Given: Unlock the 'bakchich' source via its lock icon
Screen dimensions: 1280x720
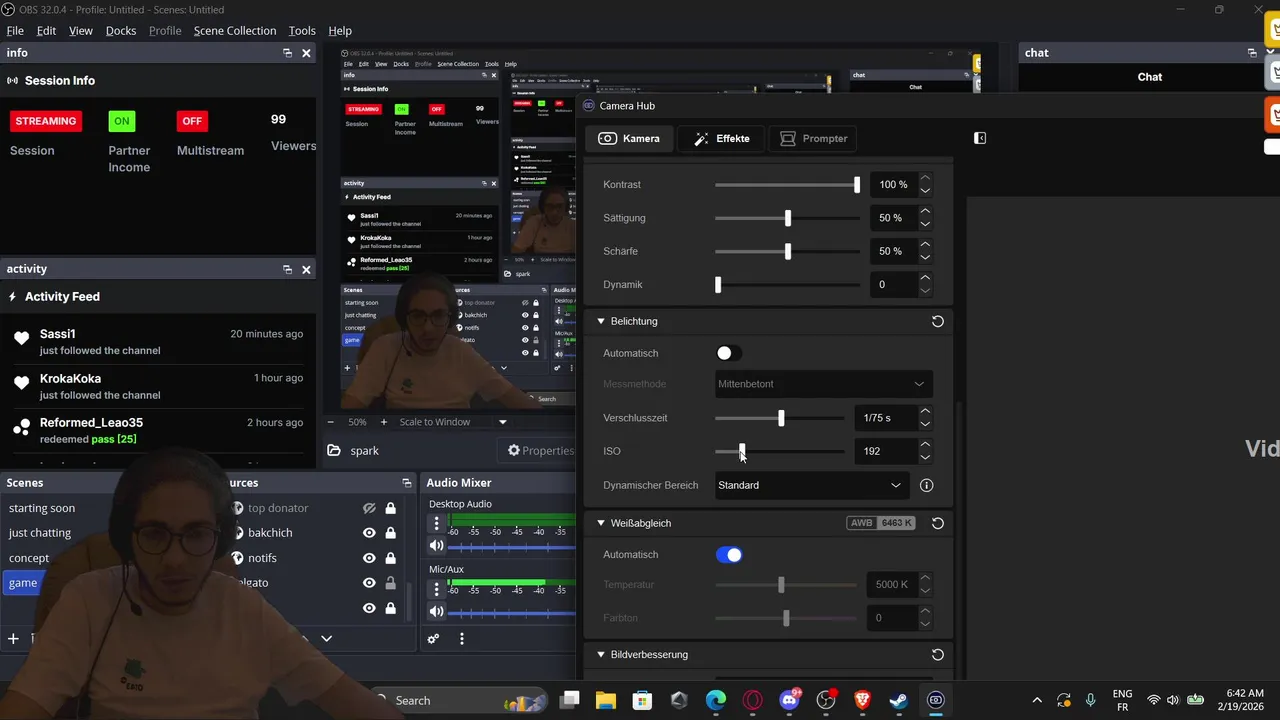Looking at the screenshot, I should pos(390,533).
